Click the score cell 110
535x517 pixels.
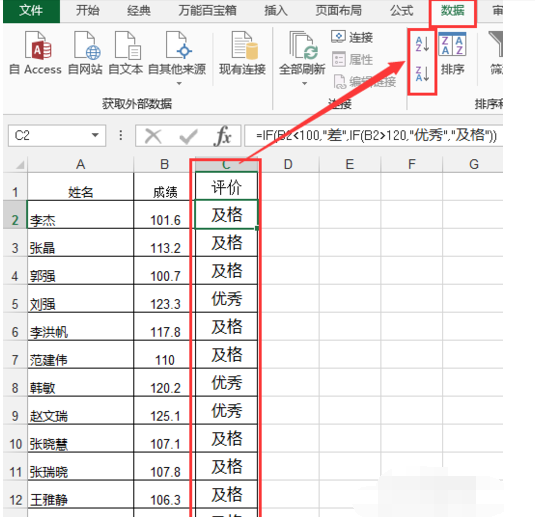[x=164, y=355]
